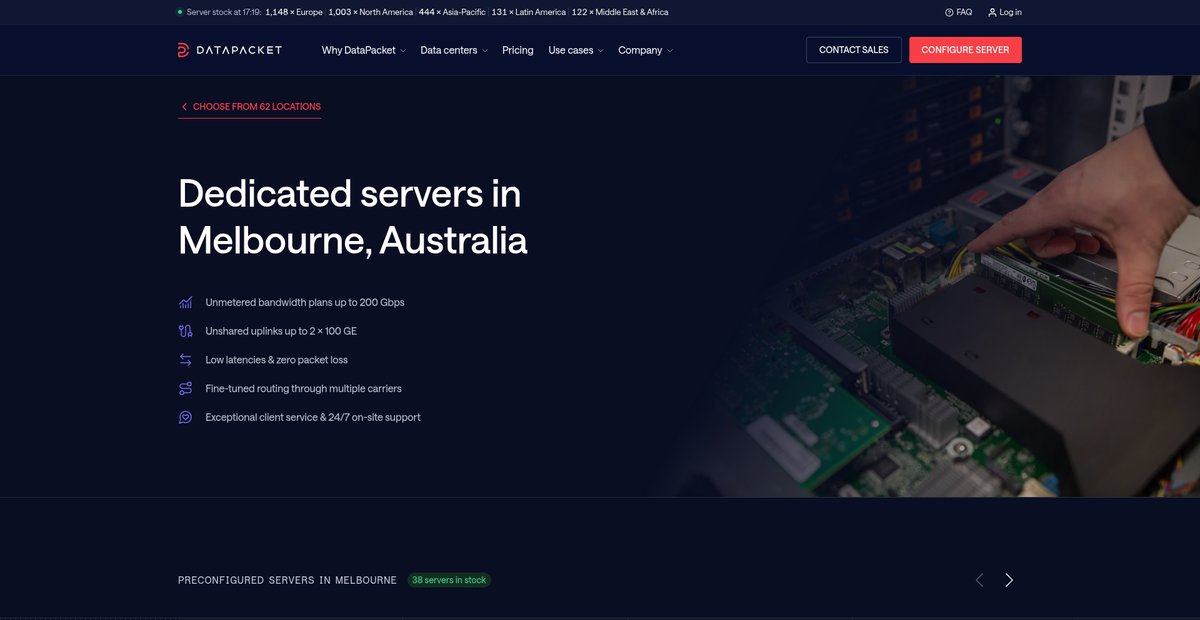
Task: Expand the Use cases menu
Action: 576,50
